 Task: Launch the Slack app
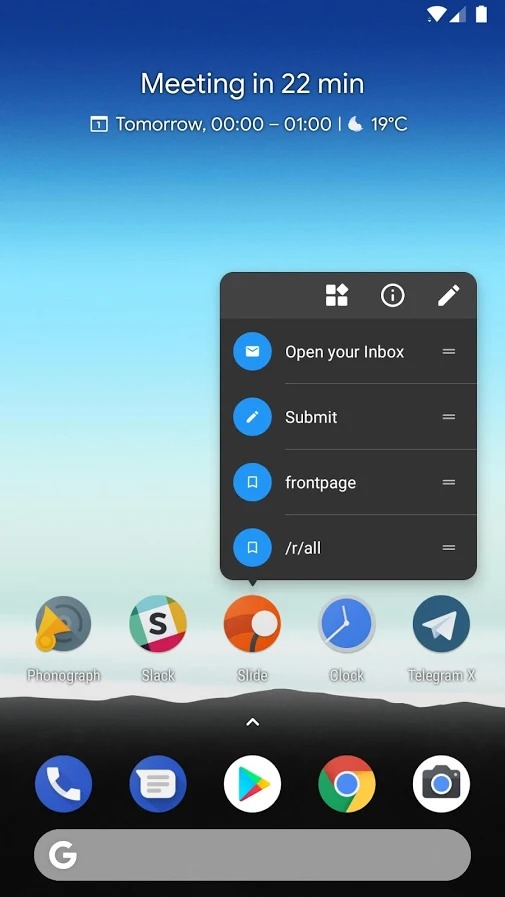point(158,624)
